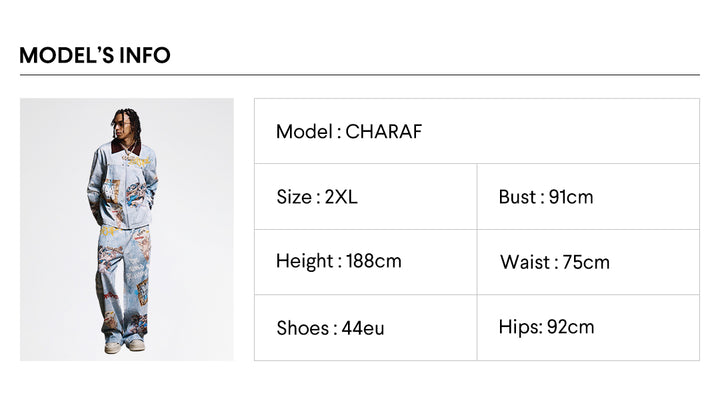Click the "Size" label
Viewport: 720px width, 413px height.
coord(294,197)
